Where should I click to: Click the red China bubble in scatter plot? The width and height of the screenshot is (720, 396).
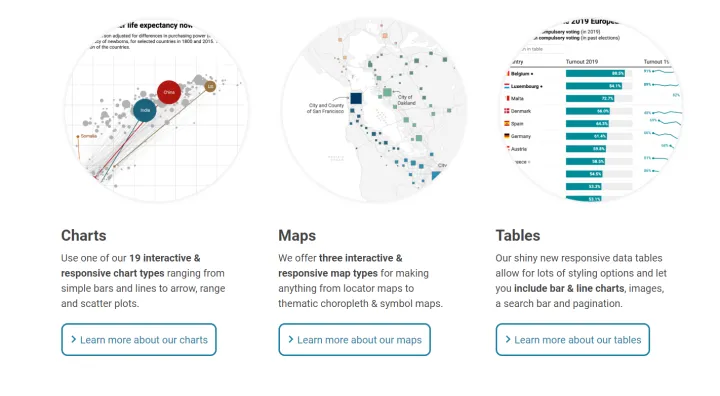click(x=169, y=92)
